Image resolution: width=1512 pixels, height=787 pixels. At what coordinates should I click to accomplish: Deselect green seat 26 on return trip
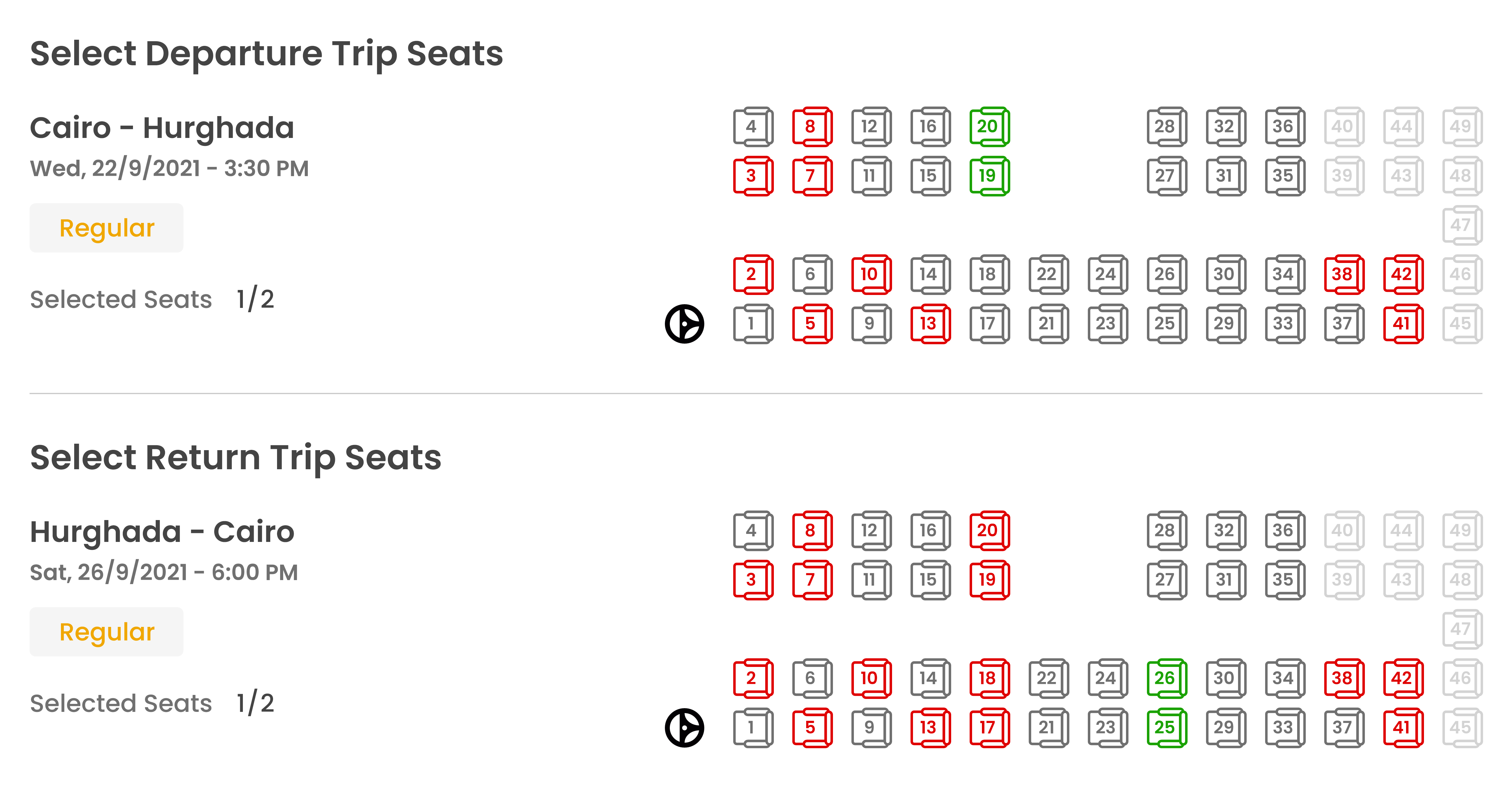point(1166,678)
